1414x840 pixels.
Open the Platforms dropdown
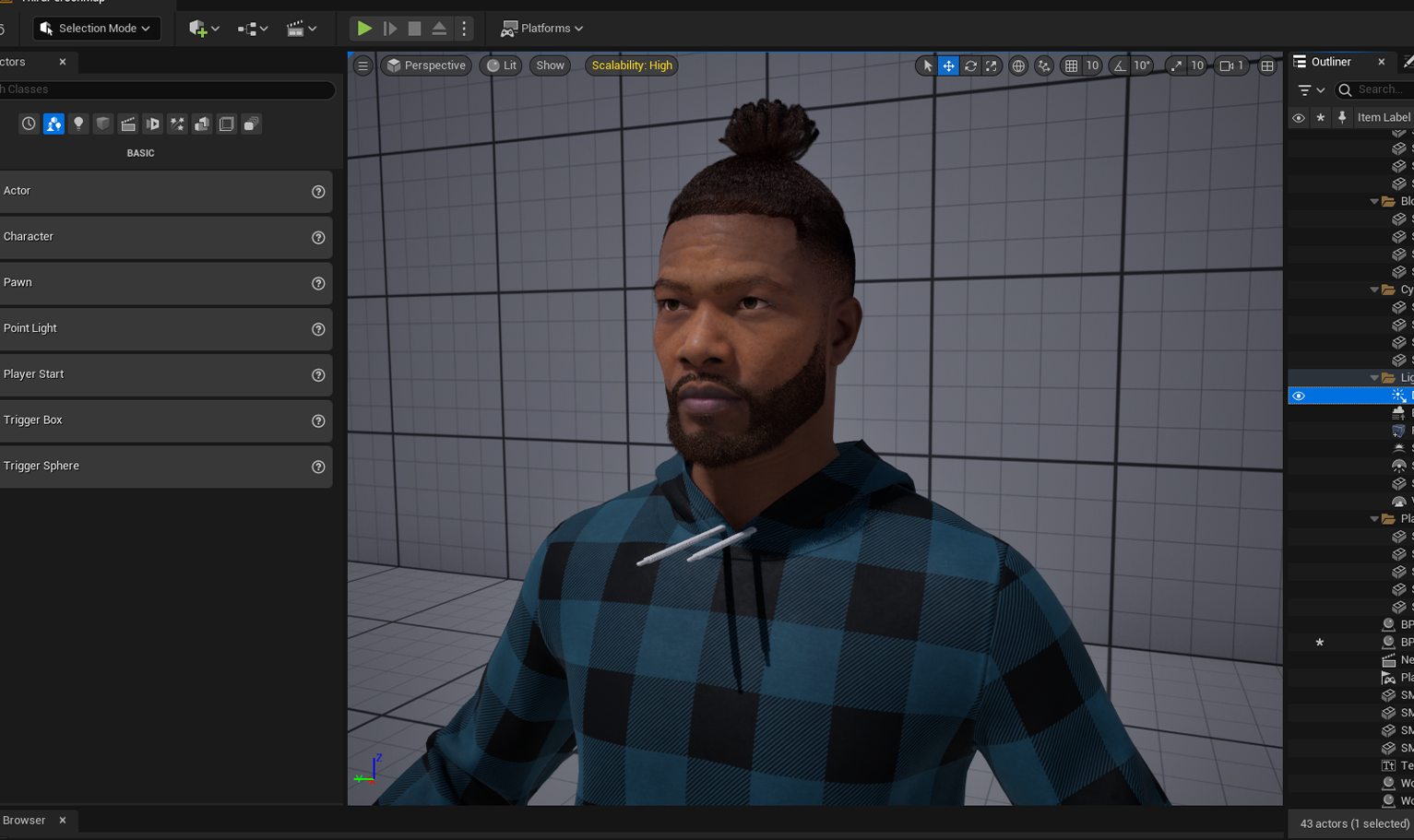pos(542,29)
